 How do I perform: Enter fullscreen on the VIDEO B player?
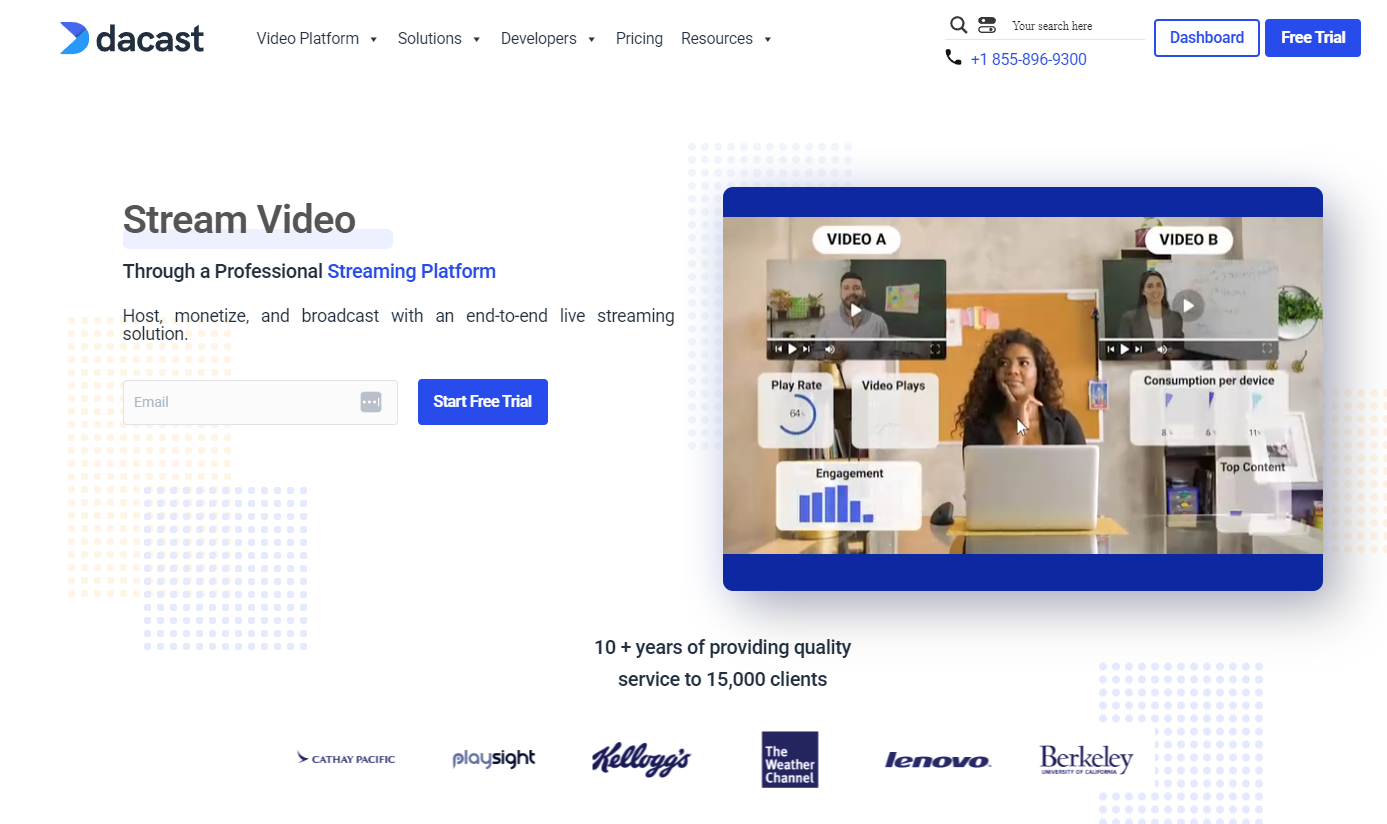coord(1267,348)
